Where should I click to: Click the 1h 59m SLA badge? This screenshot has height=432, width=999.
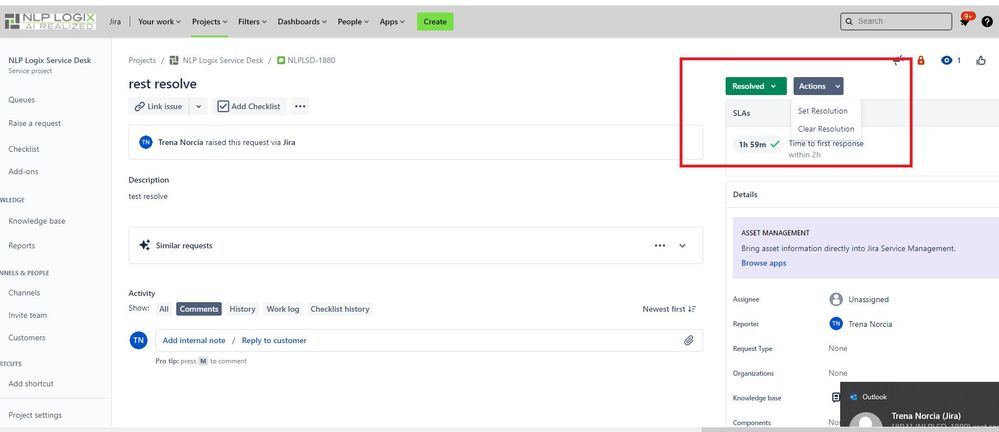pos(758,145)
